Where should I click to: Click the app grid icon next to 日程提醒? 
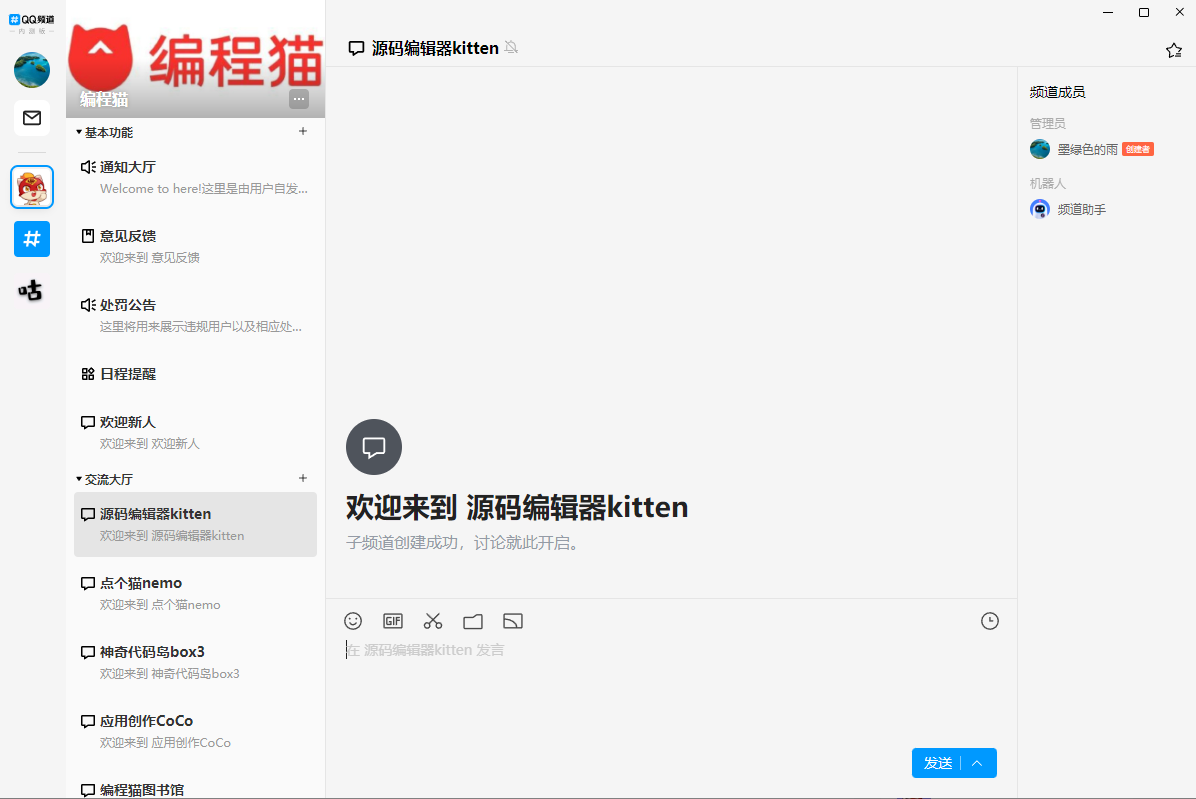[88, 374]
